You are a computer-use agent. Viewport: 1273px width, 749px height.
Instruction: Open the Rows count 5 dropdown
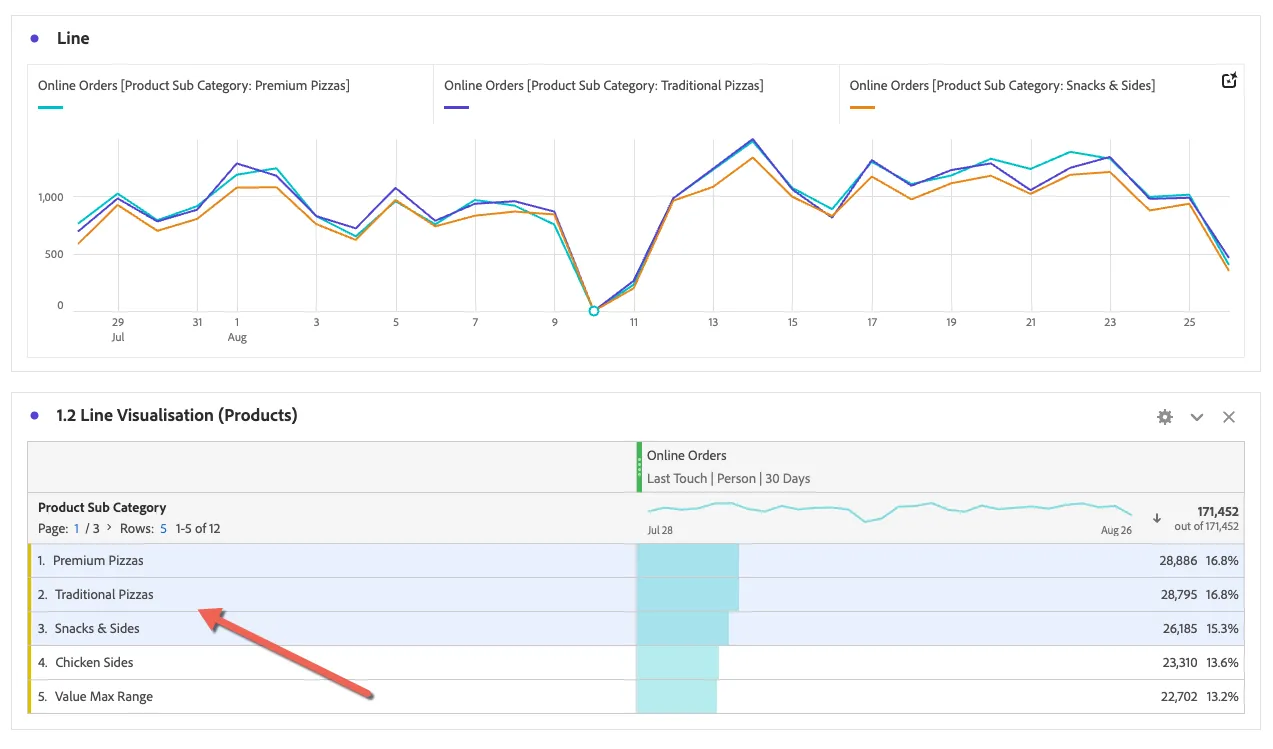point(163,528)
